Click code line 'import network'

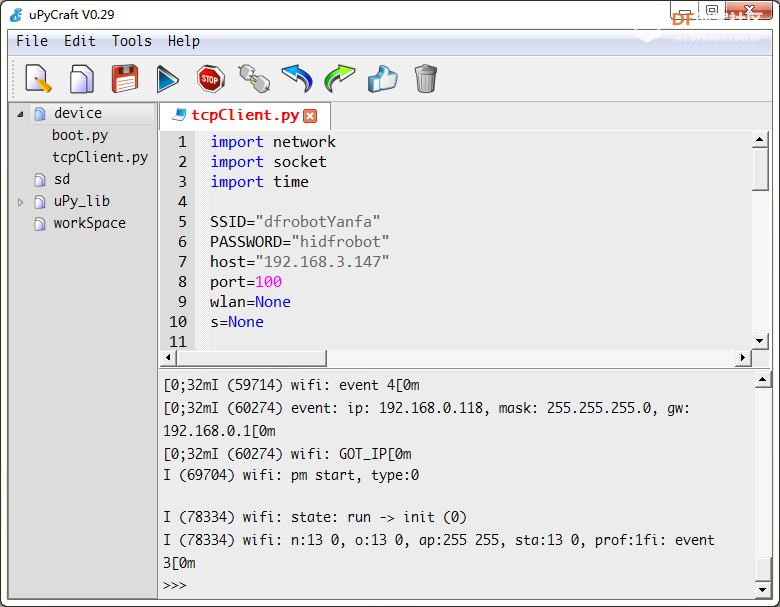click(x=273, y=142)
